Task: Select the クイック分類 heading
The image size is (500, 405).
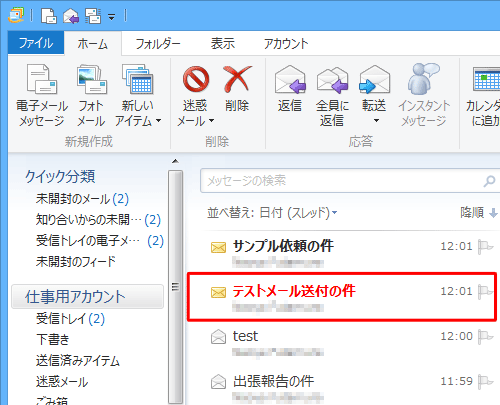Action: (60, 176)
